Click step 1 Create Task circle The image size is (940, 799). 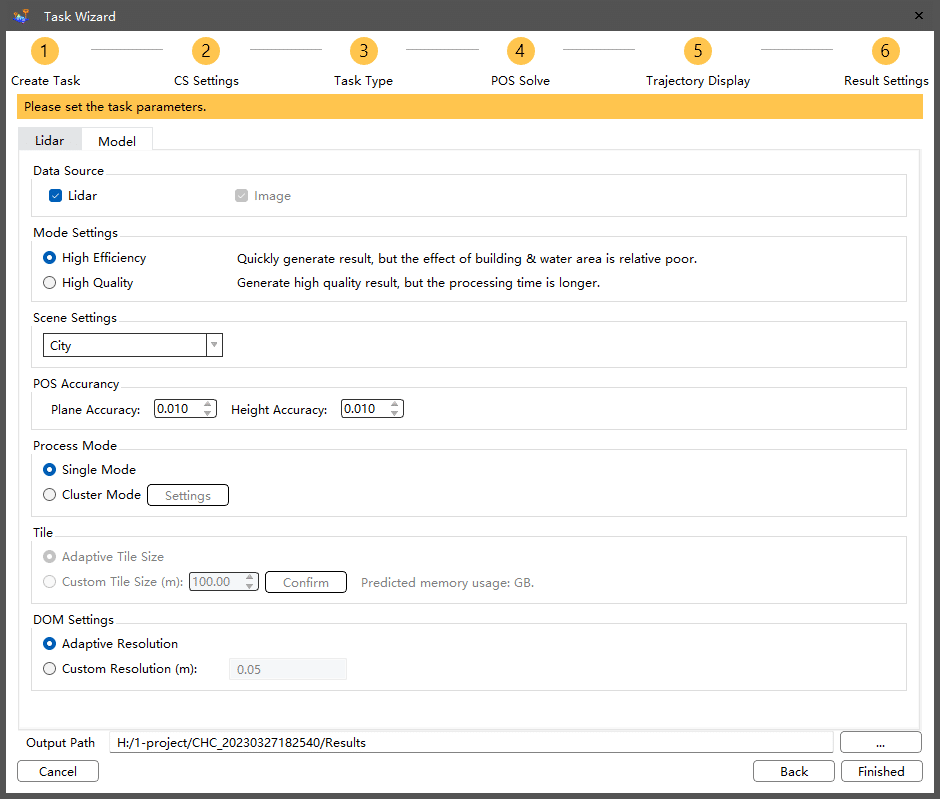click(x=45, y=51)
